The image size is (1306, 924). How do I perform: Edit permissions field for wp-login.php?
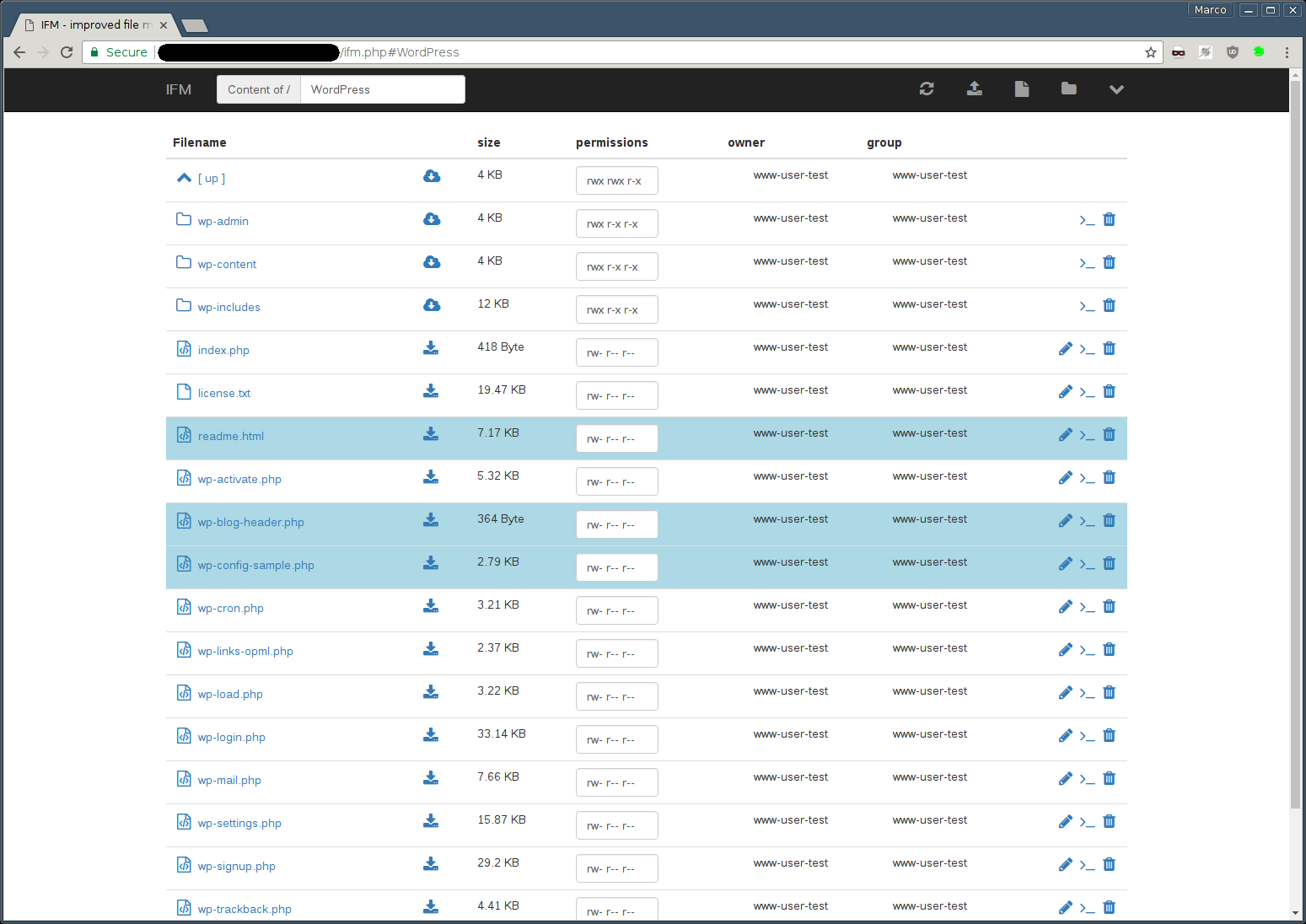(617, 739)
